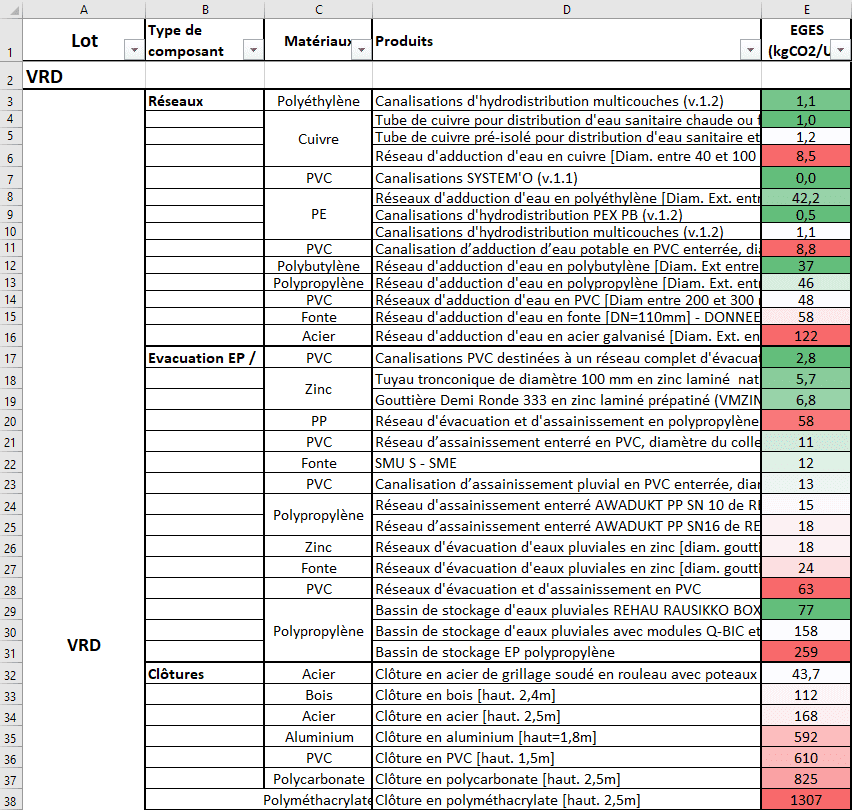Select the SMU S - SME product cell

567,463
